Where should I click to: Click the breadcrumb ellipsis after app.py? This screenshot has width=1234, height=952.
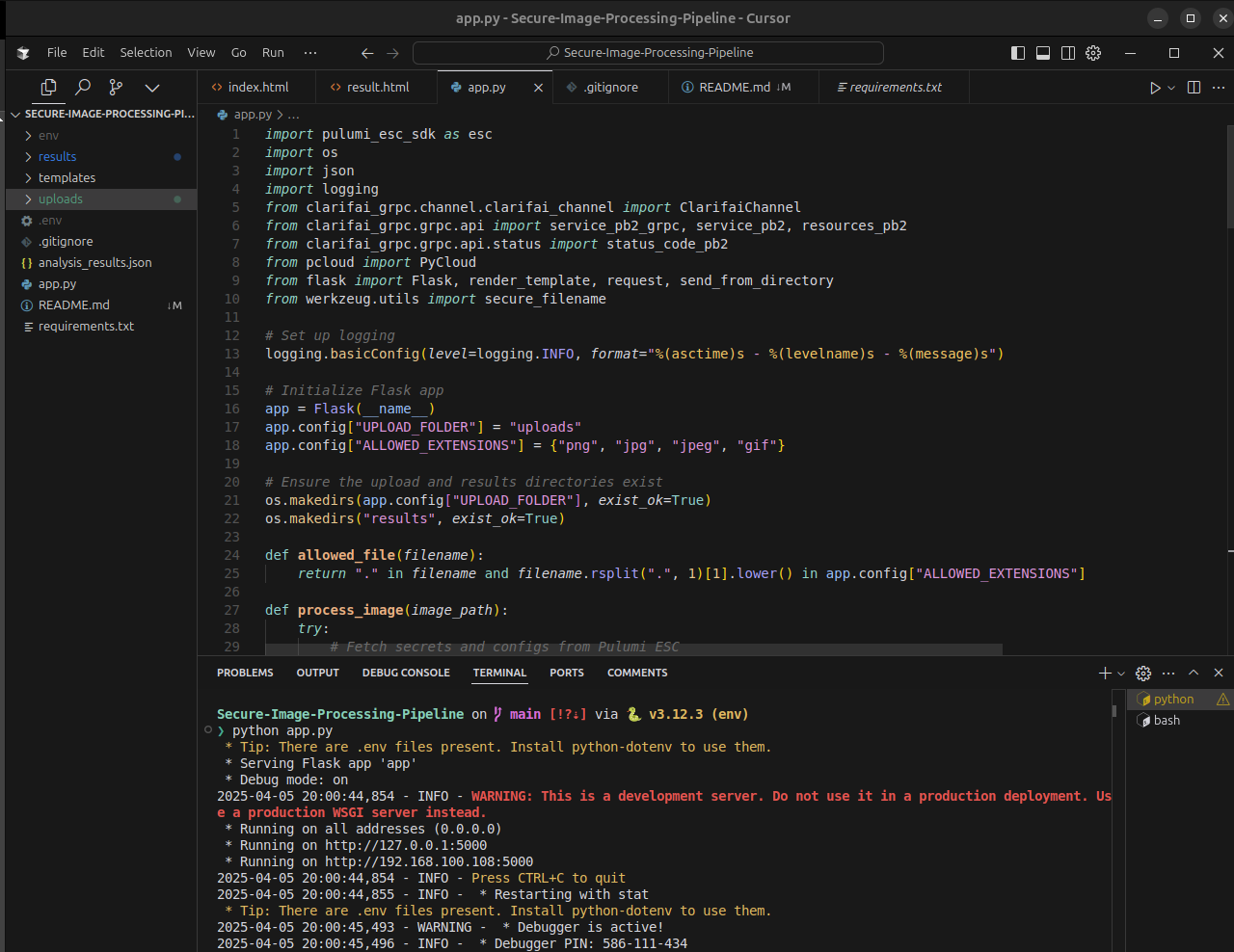pyautogui.click(x=293, y=115)
